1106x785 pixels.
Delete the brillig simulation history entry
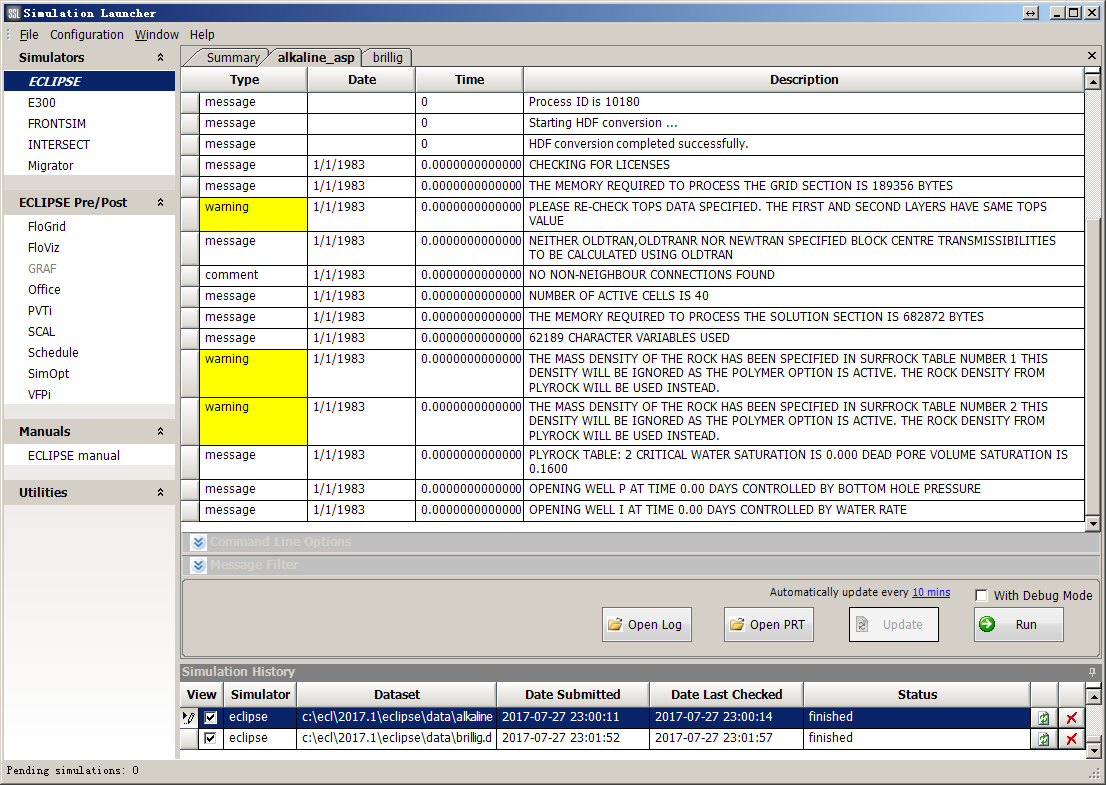[x=1071, y=738]
